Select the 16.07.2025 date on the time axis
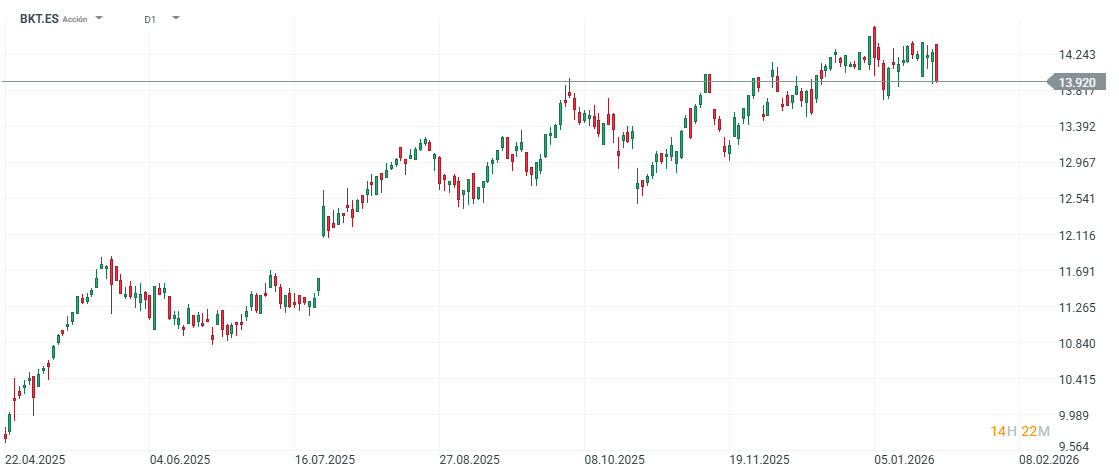This screenshot has height=476, width=1119. click(x=325, y=460)
